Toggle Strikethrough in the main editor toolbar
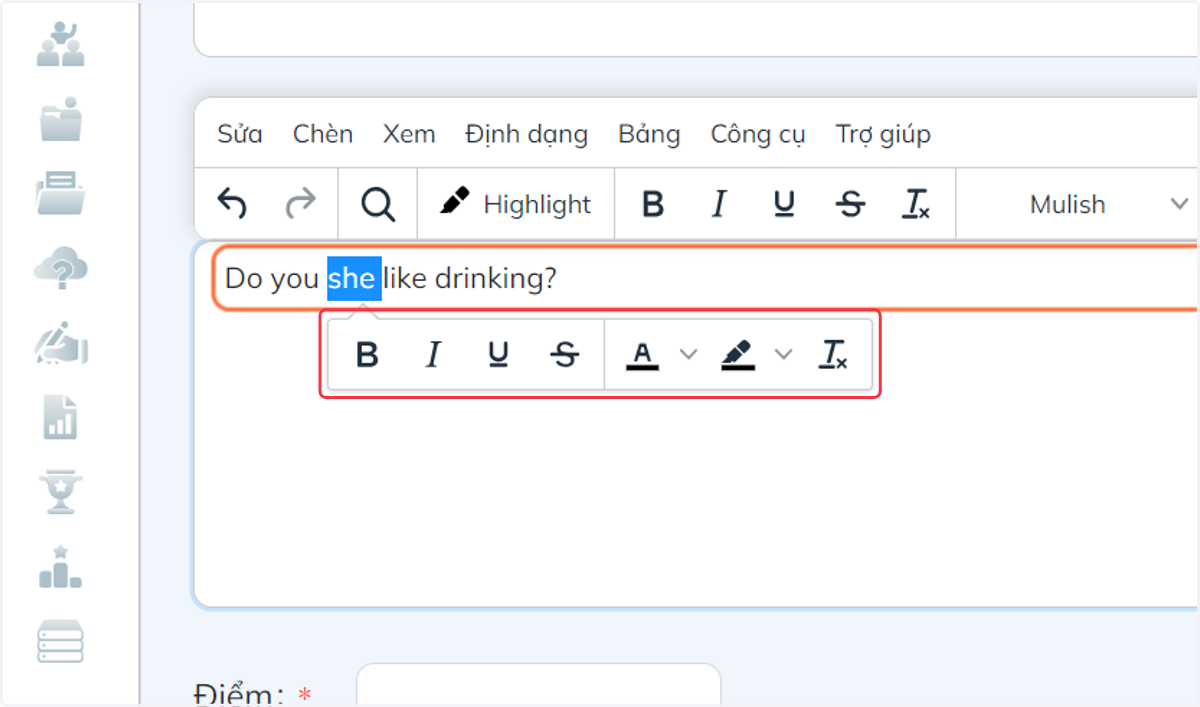 pos(850,204)
